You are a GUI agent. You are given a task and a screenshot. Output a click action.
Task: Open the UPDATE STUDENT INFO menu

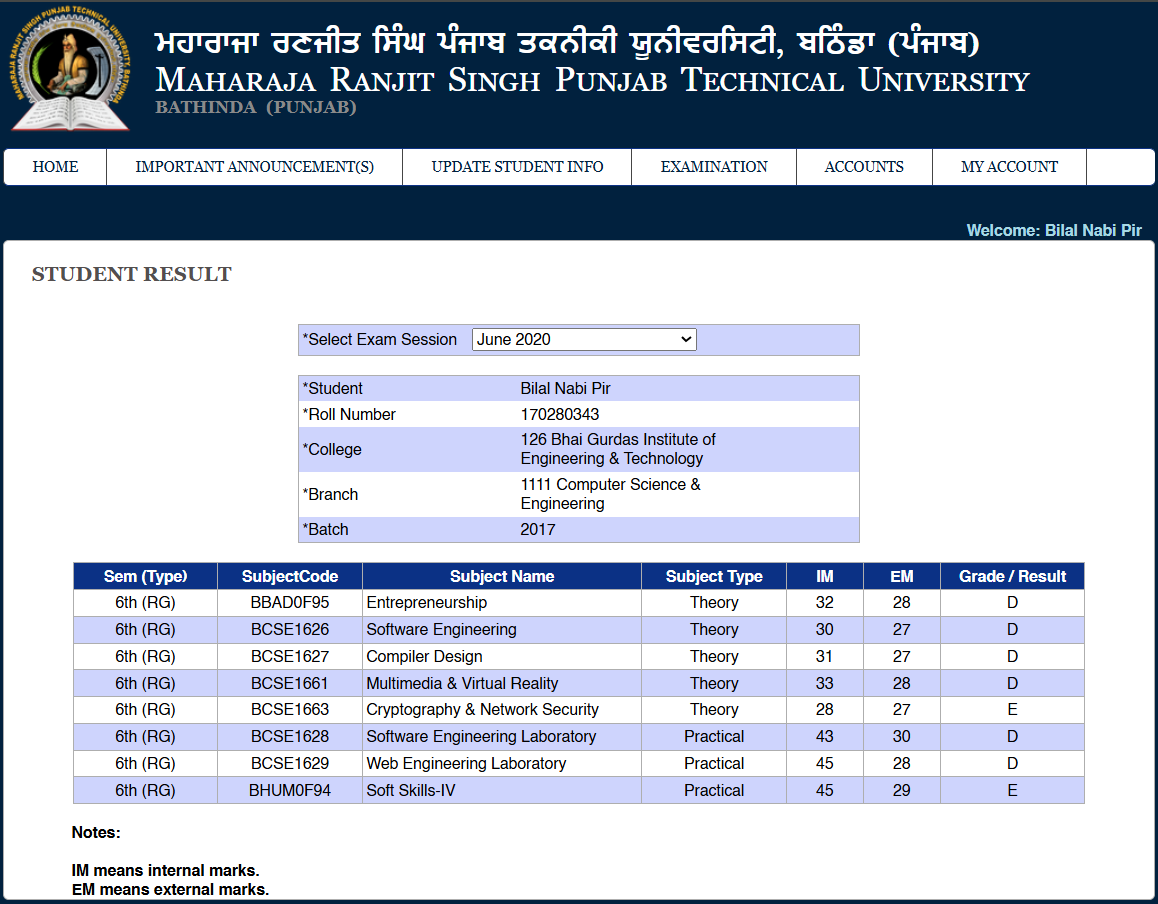pyautogui.click(x=517, y=167)
